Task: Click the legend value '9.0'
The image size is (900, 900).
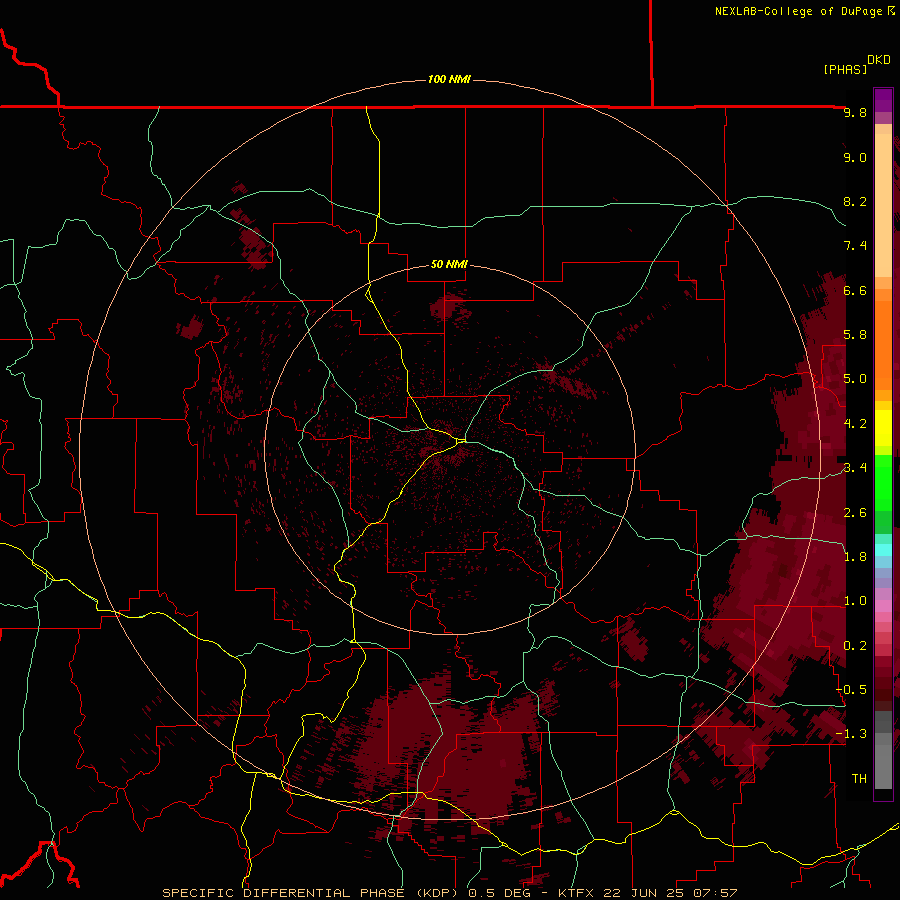Action: tap(855, 157)
